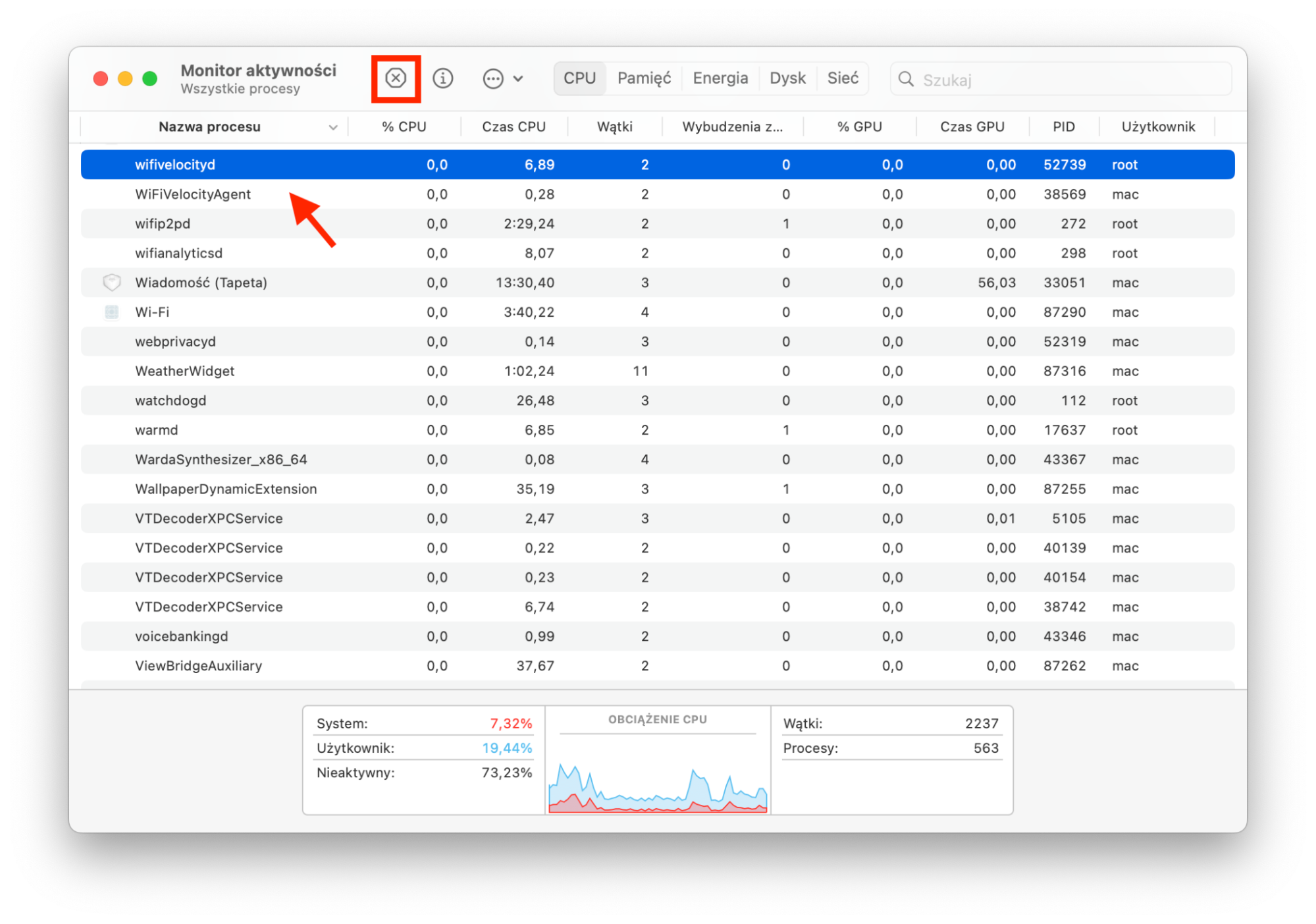Image resolution: width=1316 pixels, height=924 pixels.
Task: Select the WeatherWidget process
Action: [657, 371]
